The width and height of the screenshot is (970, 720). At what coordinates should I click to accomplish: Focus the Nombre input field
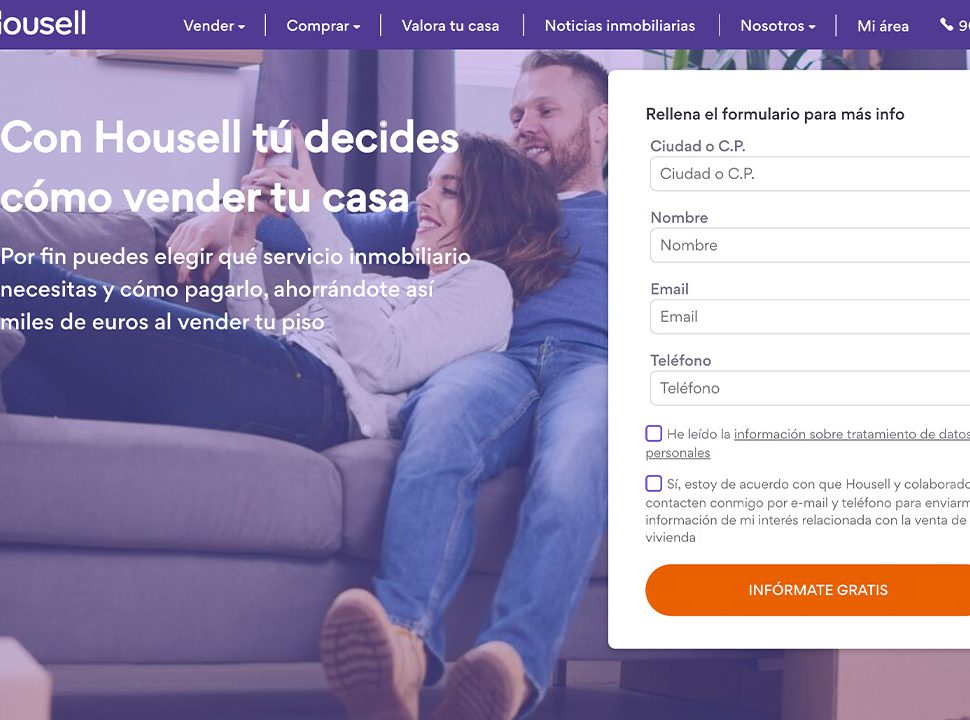tap(810, 246)
